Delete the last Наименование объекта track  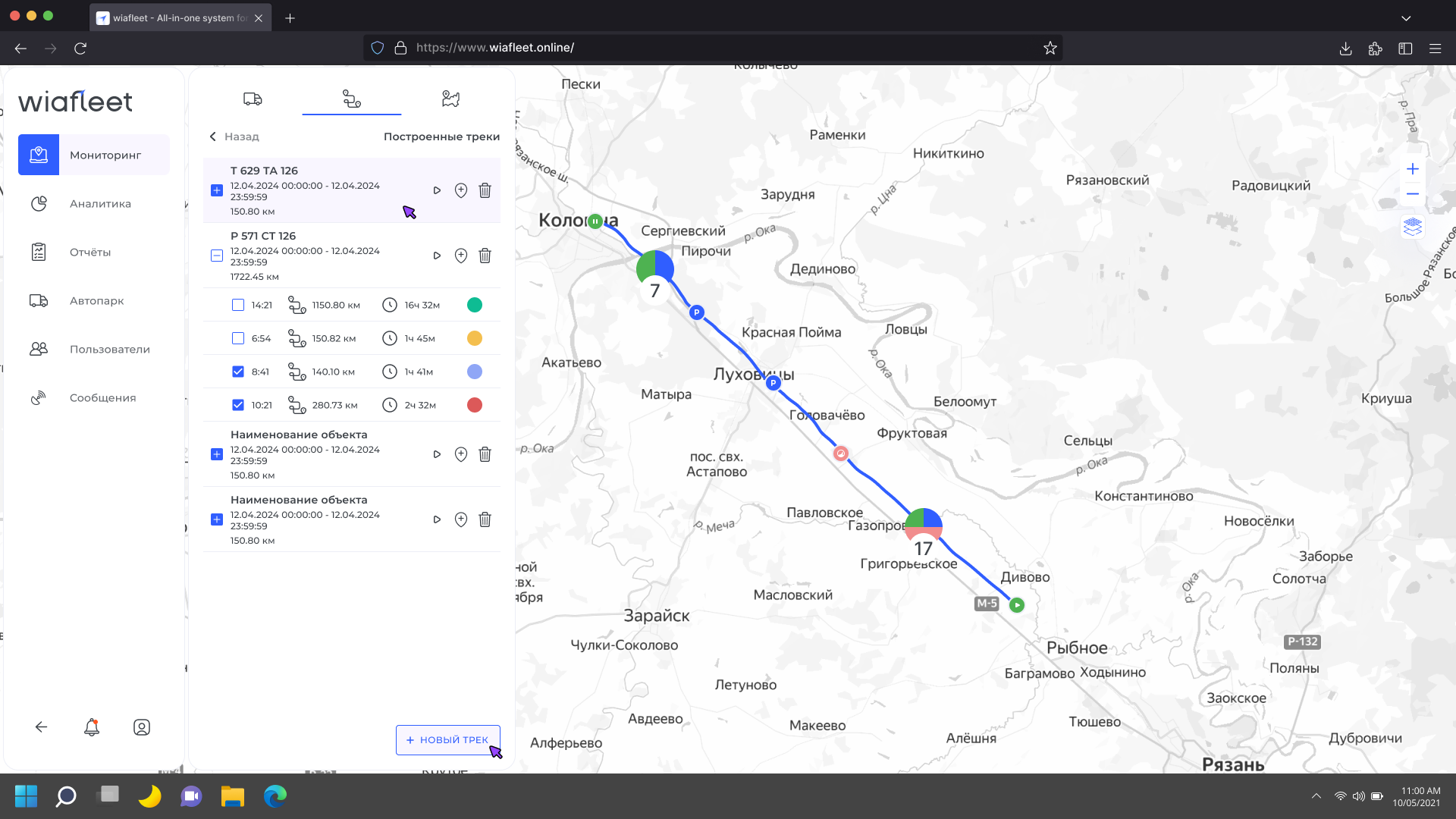coord(485,520)
